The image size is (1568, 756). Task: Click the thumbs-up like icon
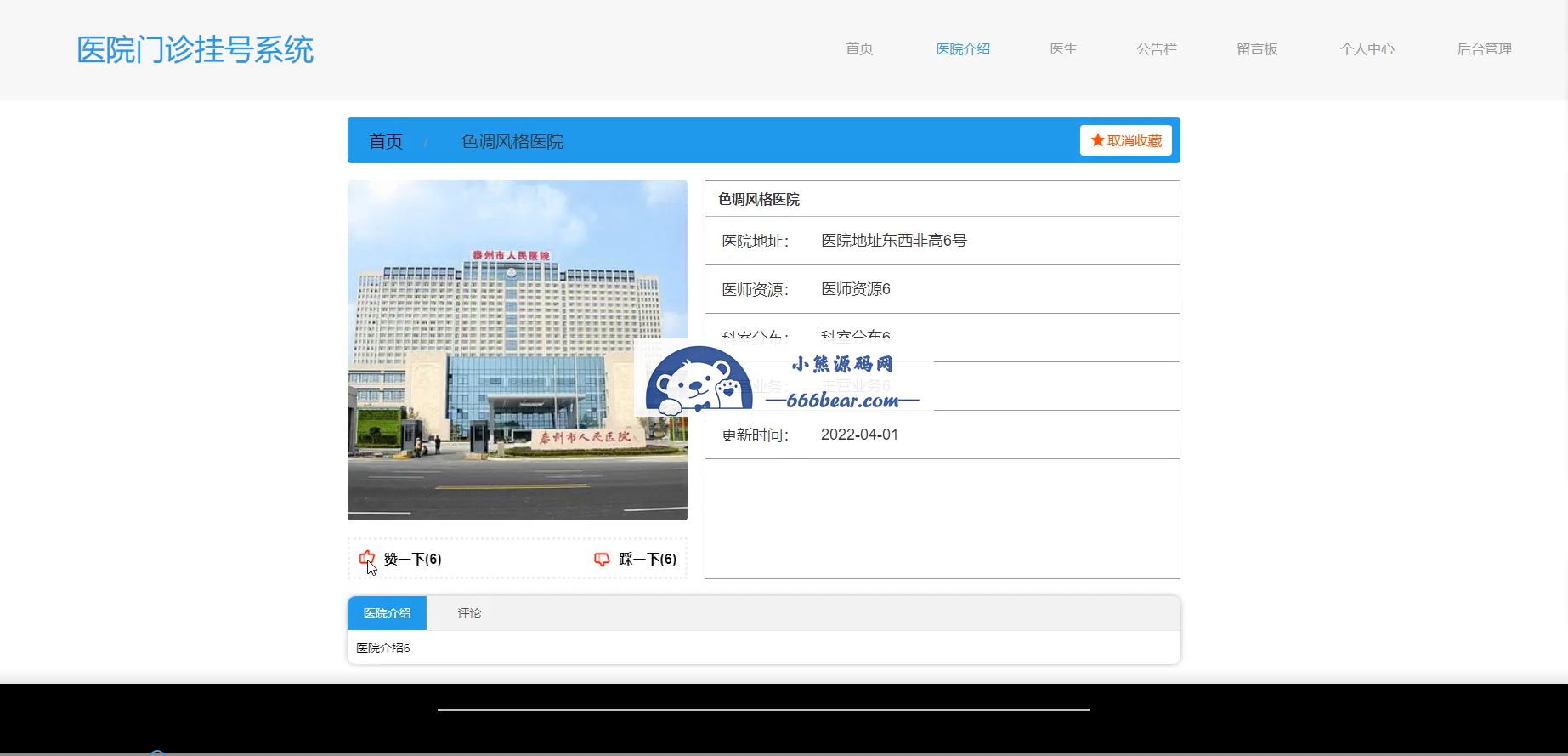(x=366, y=559)
